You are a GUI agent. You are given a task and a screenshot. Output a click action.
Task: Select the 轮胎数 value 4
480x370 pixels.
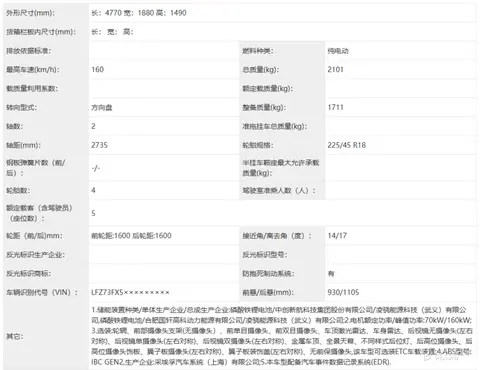[93, 190]
